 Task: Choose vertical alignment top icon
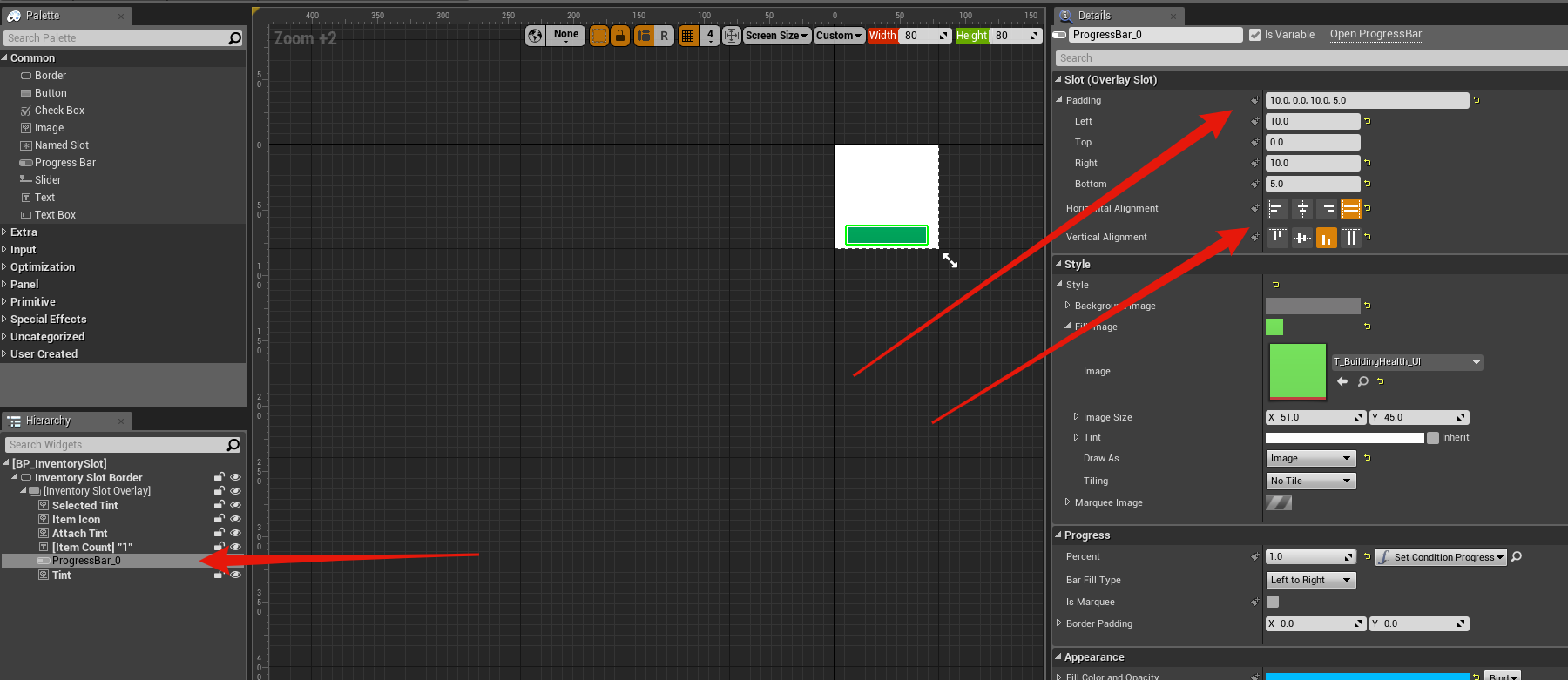pyautogui.click(x=1277, y=237)
